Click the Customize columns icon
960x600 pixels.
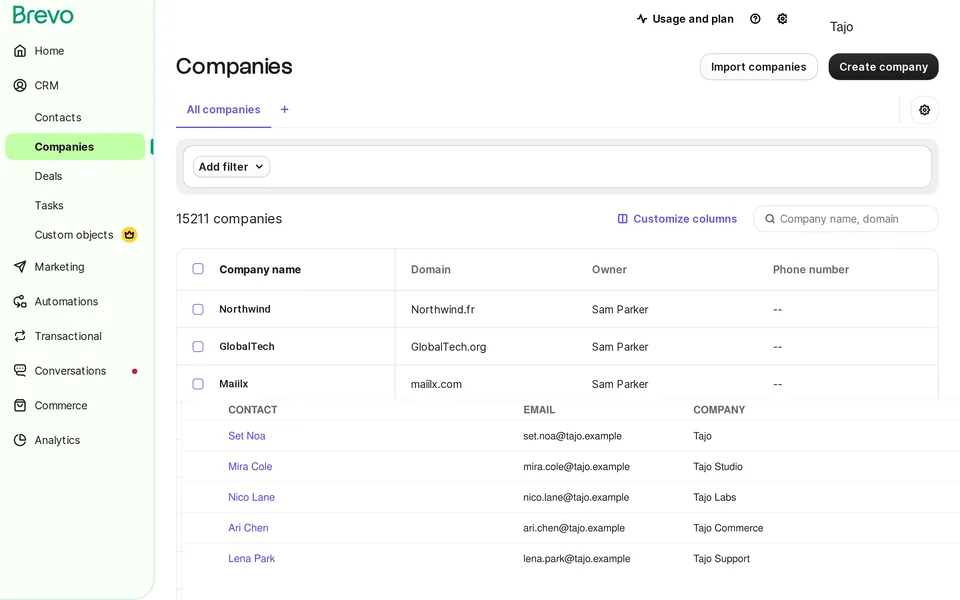coord(623,219)
